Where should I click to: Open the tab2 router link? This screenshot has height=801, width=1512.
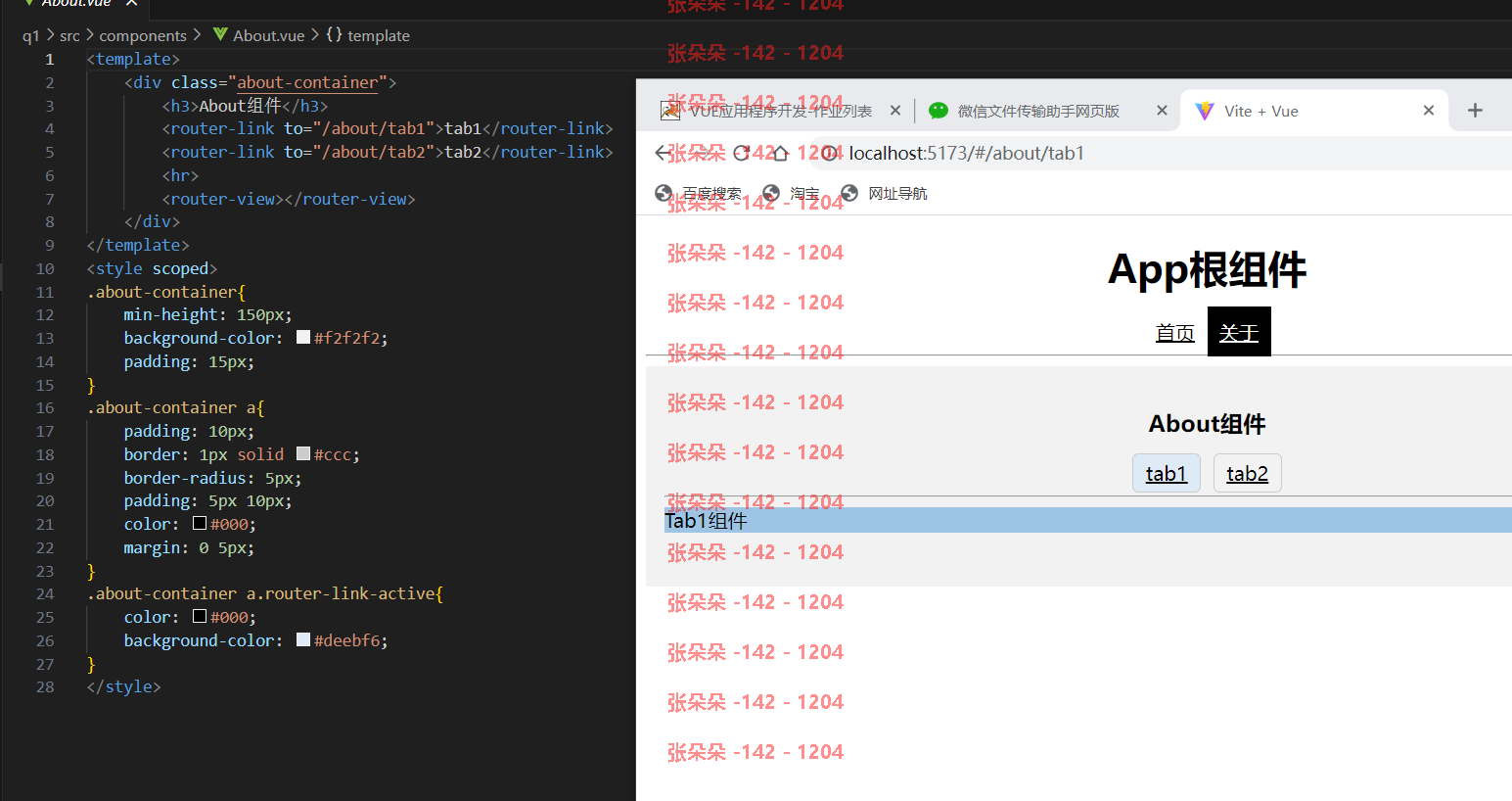1247,473
